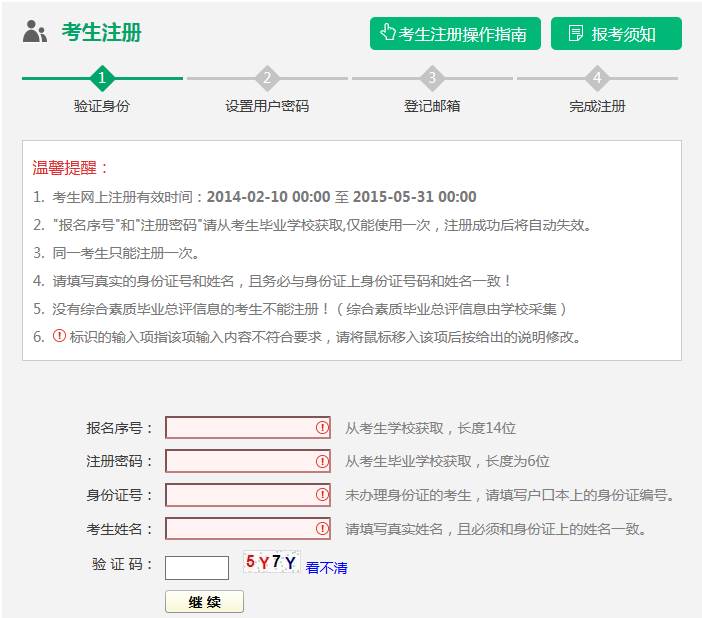Open the 考生注册操作指南 guide button

coord(455,33)
